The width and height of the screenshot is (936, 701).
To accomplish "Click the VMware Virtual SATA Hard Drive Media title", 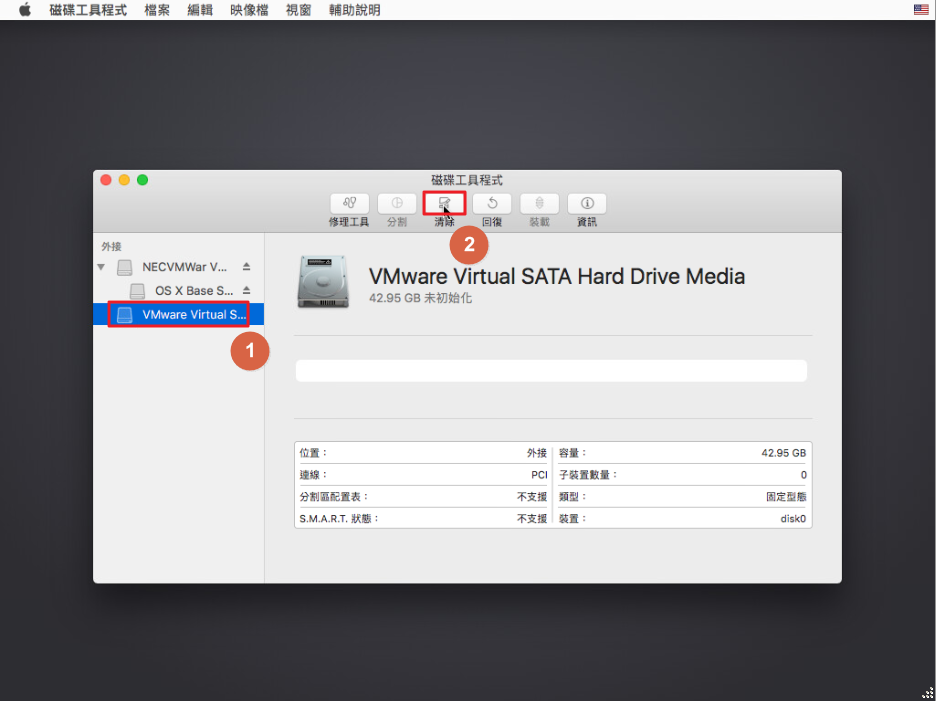I will coord(557,276).
